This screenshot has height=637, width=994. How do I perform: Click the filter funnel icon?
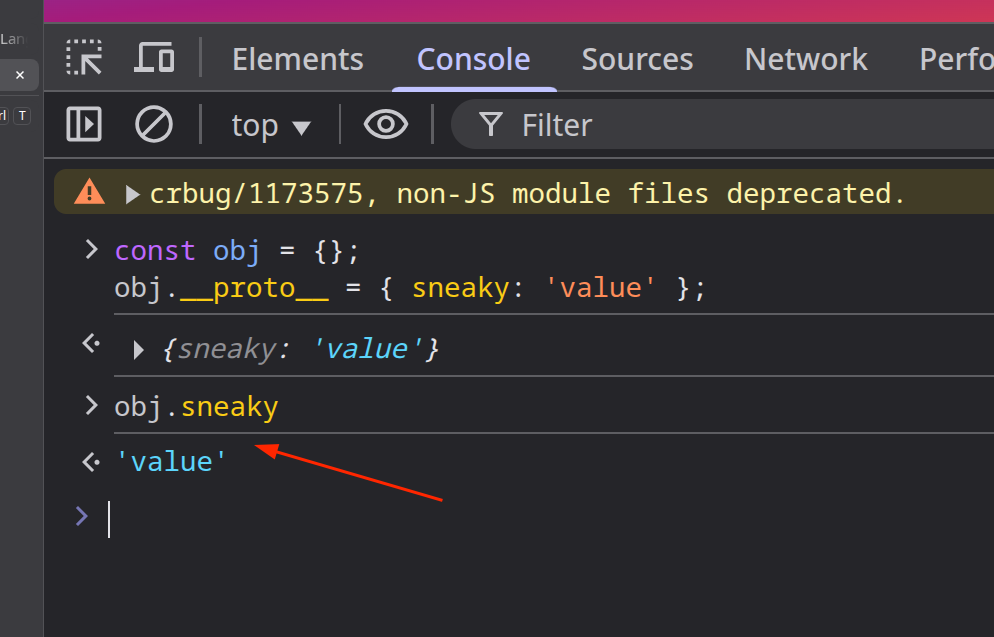coord(489,124)
